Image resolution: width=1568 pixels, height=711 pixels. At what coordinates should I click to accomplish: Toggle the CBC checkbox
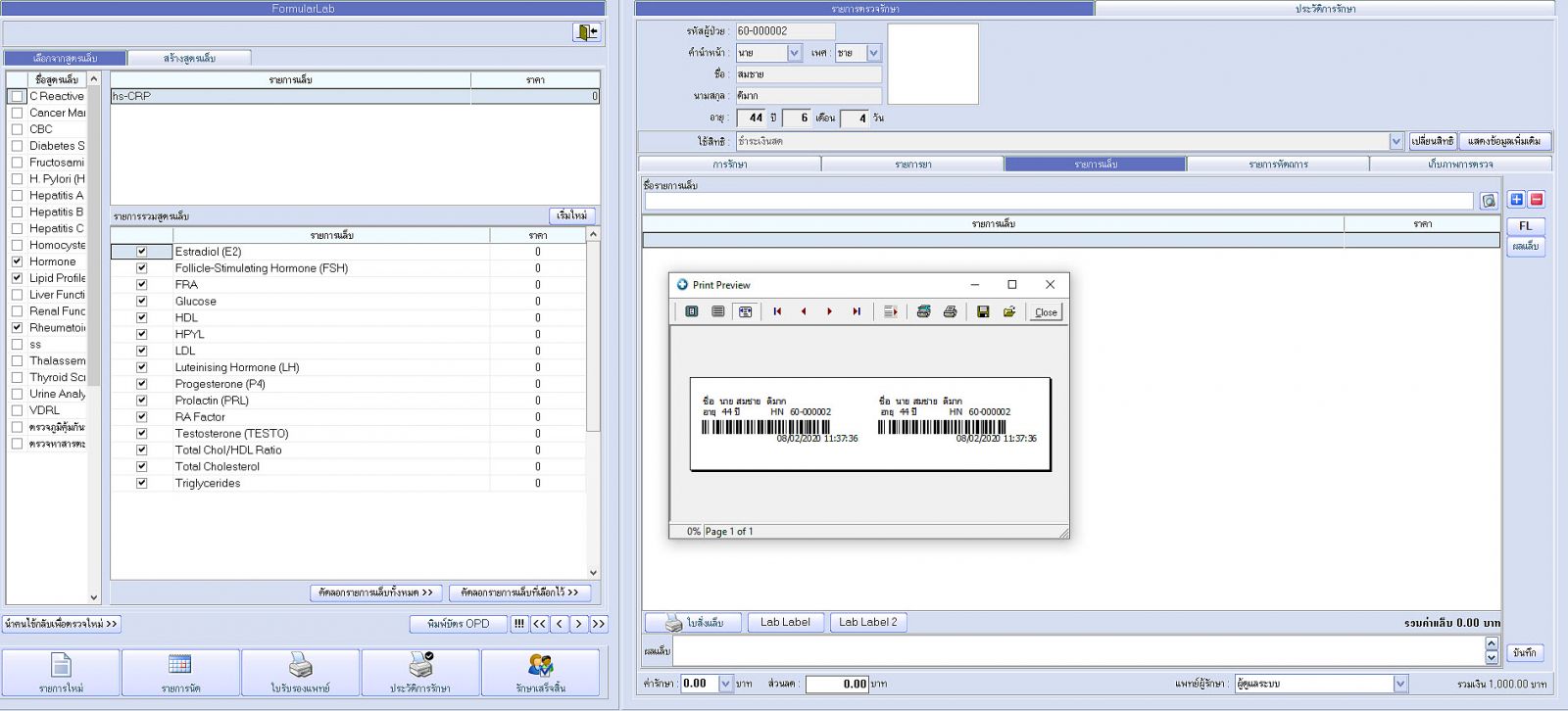17,129
